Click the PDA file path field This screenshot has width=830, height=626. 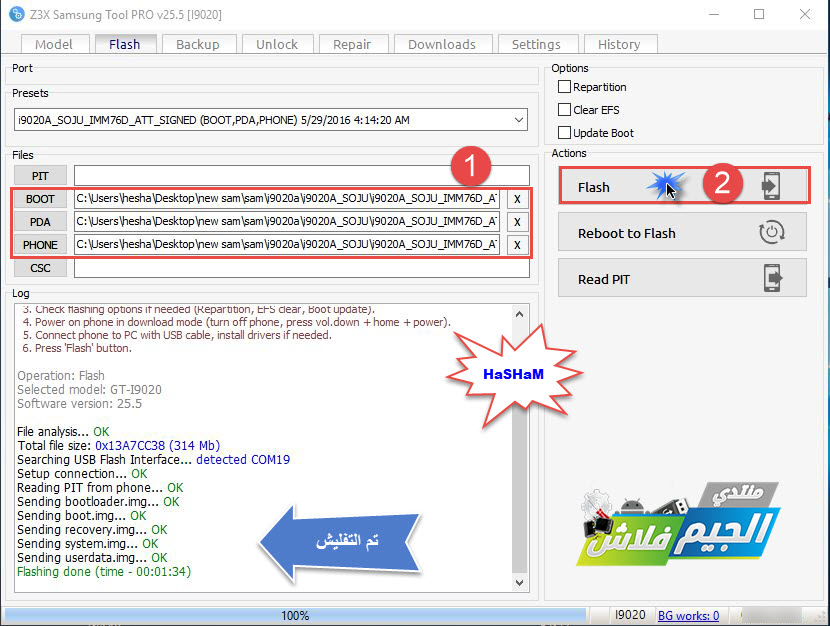click(x=287, y=222)
